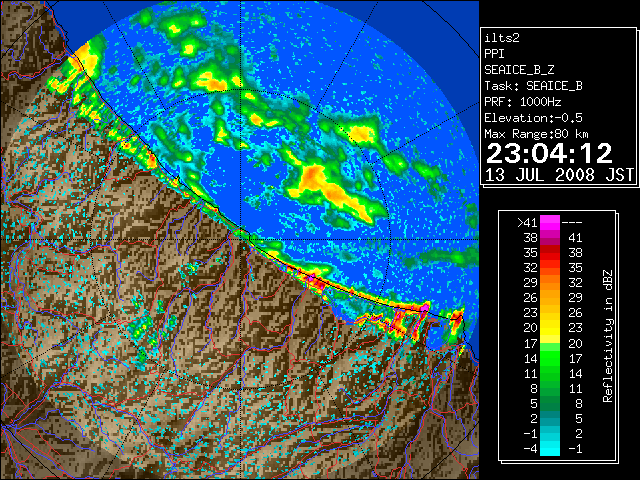
Task: Click the "Reflectivity in dBZ" vertical label
Action: click(x=608, y=336)
